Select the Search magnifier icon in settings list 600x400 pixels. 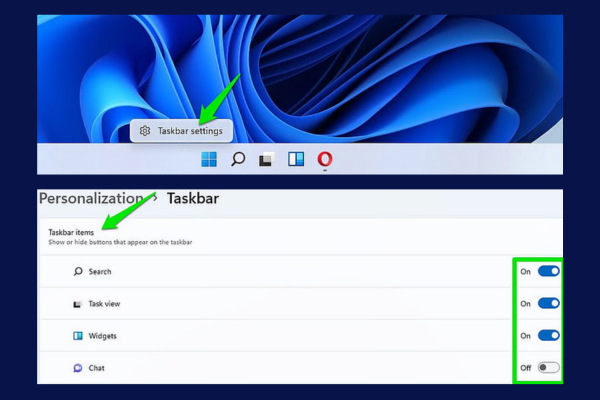tap(78, 271)
